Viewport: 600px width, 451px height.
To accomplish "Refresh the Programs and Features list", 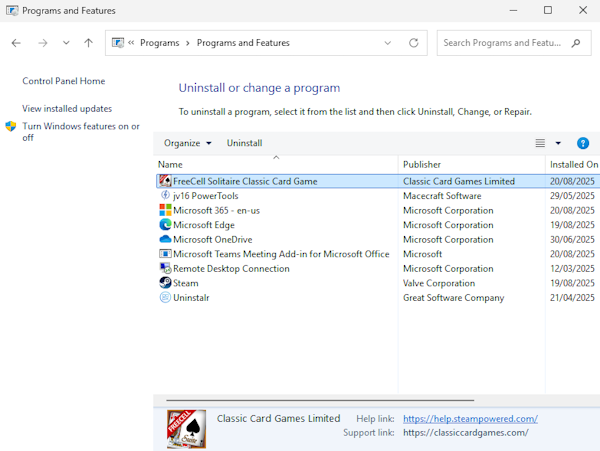I will pos(414,43).
